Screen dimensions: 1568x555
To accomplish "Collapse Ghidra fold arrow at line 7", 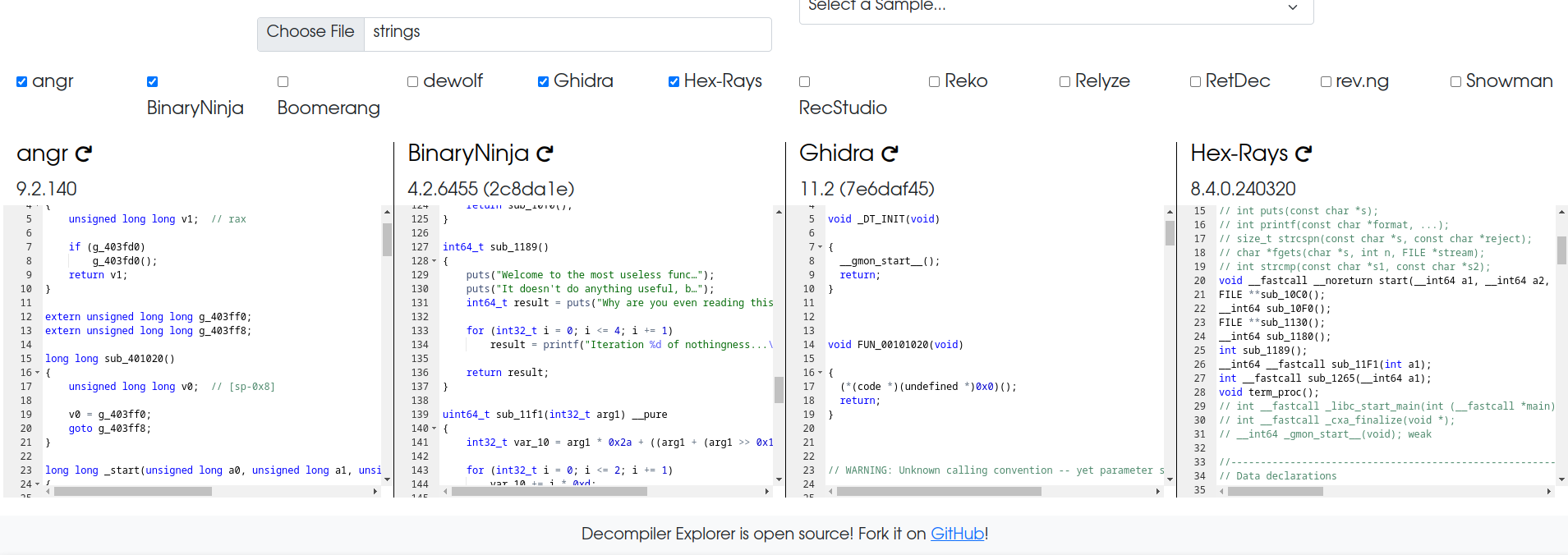I will pyautogui.click(x=820, y=247).
